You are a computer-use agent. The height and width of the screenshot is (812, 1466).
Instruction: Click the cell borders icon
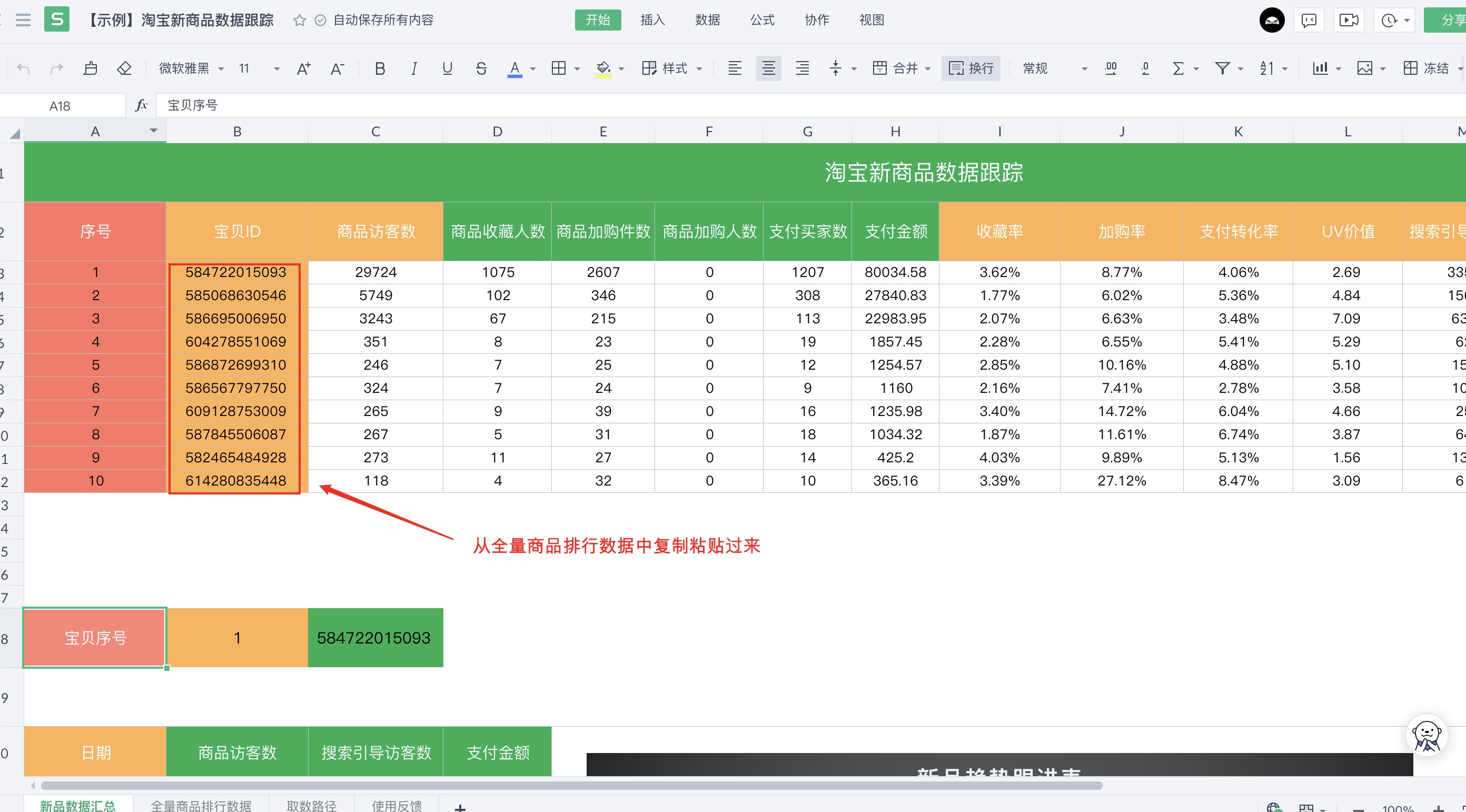point(559,69)
